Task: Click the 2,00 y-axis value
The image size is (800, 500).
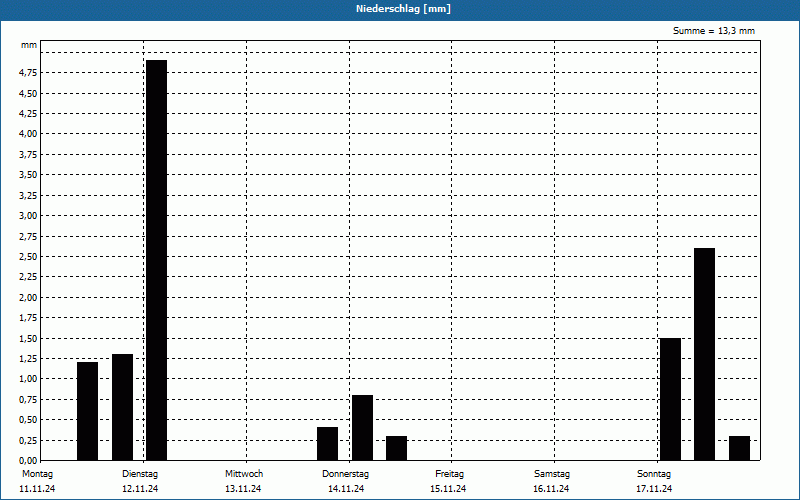Action: coord(28,297)
